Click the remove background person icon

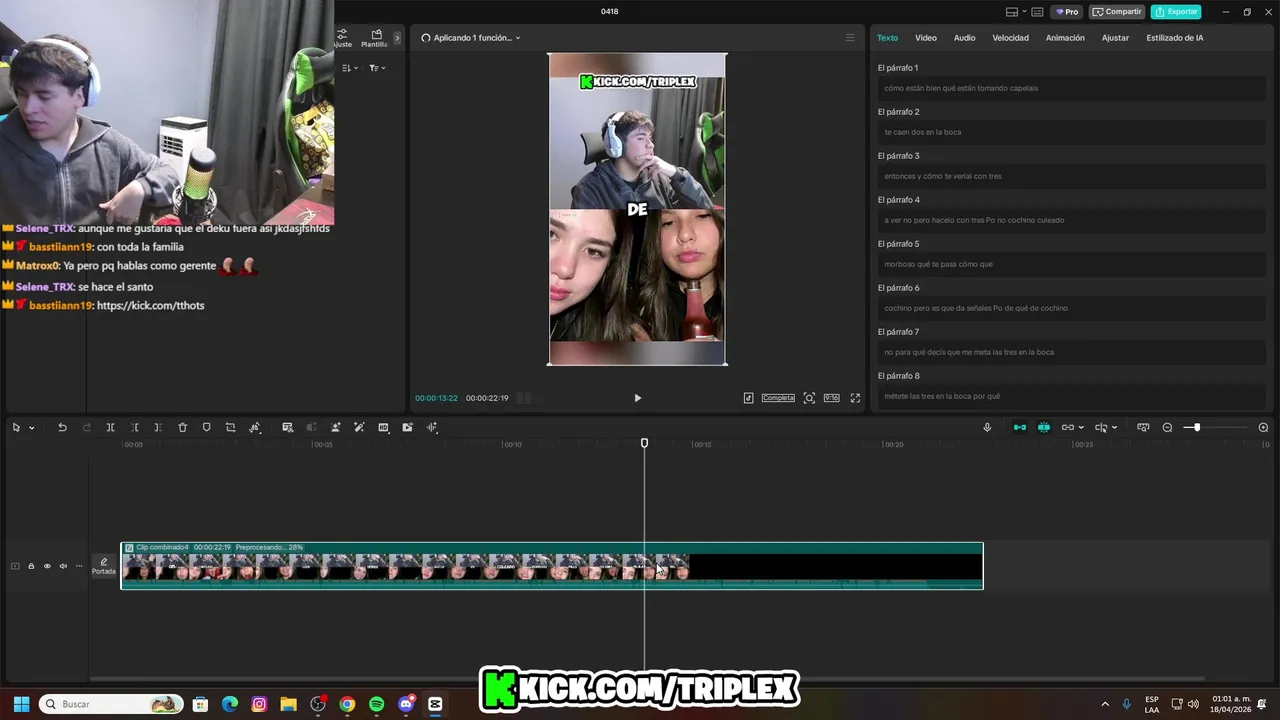(x=335, y=428)
